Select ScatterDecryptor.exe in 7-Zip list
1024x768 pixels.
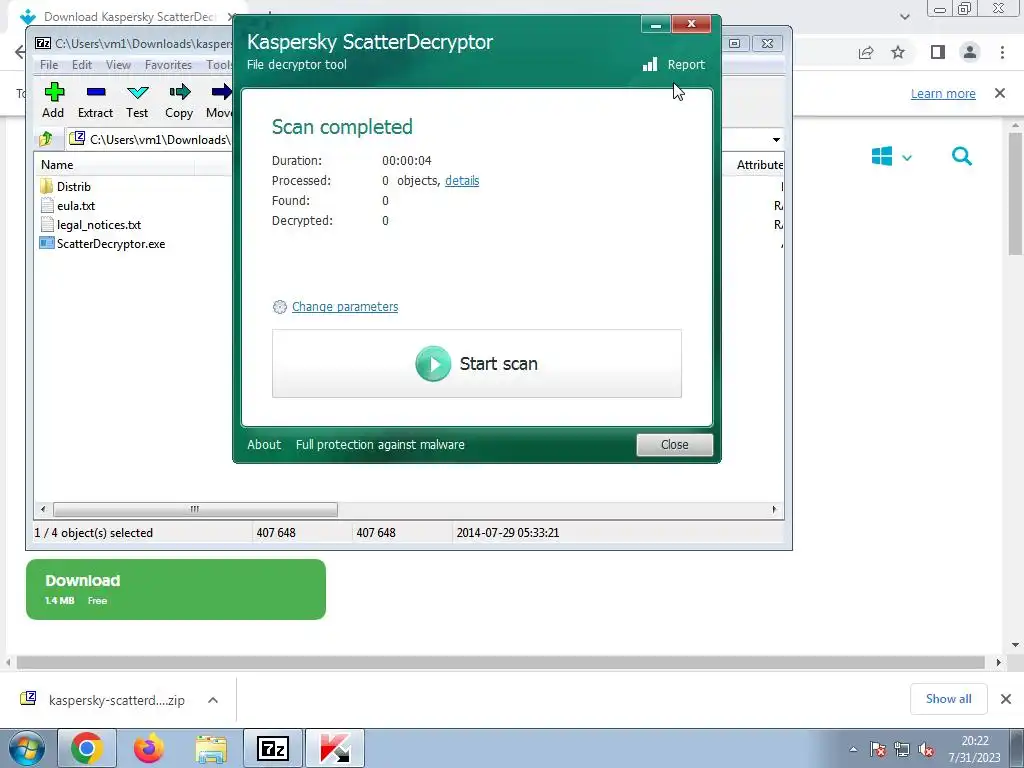103,244
